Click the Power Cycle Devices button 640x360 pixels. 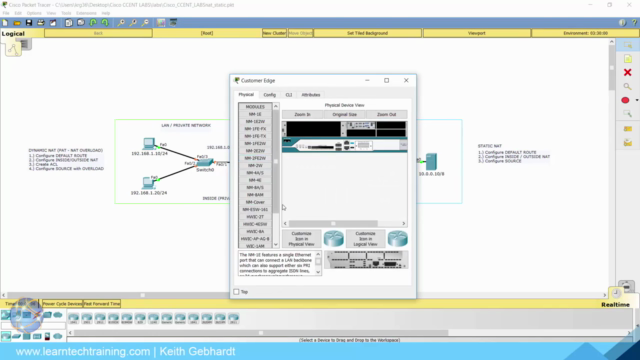pos(62,304)
